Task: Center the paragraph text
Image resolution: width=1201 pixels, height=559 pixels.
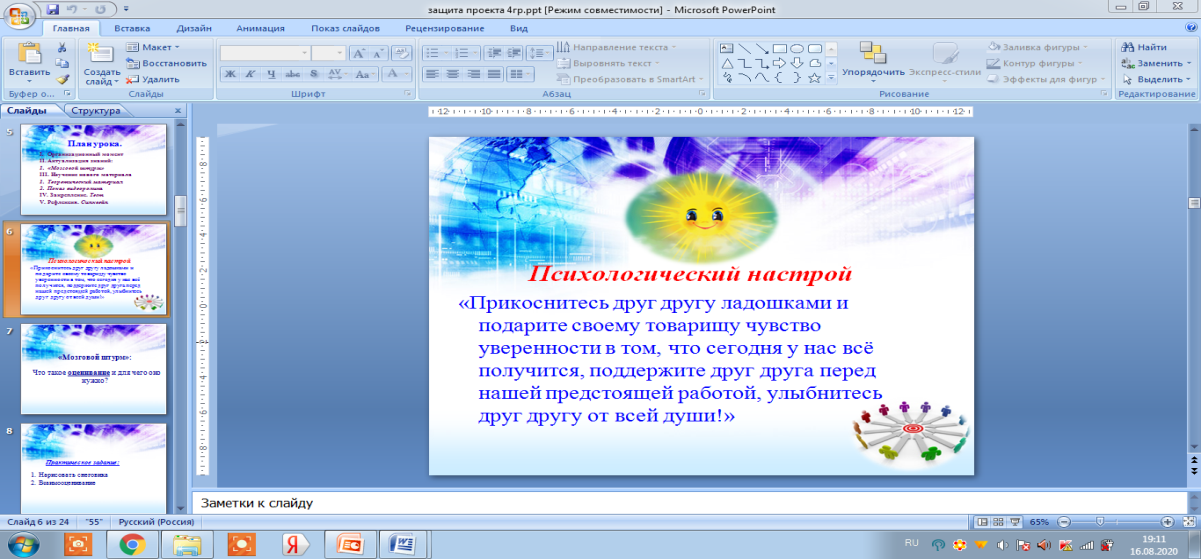Action: (451, 74)
